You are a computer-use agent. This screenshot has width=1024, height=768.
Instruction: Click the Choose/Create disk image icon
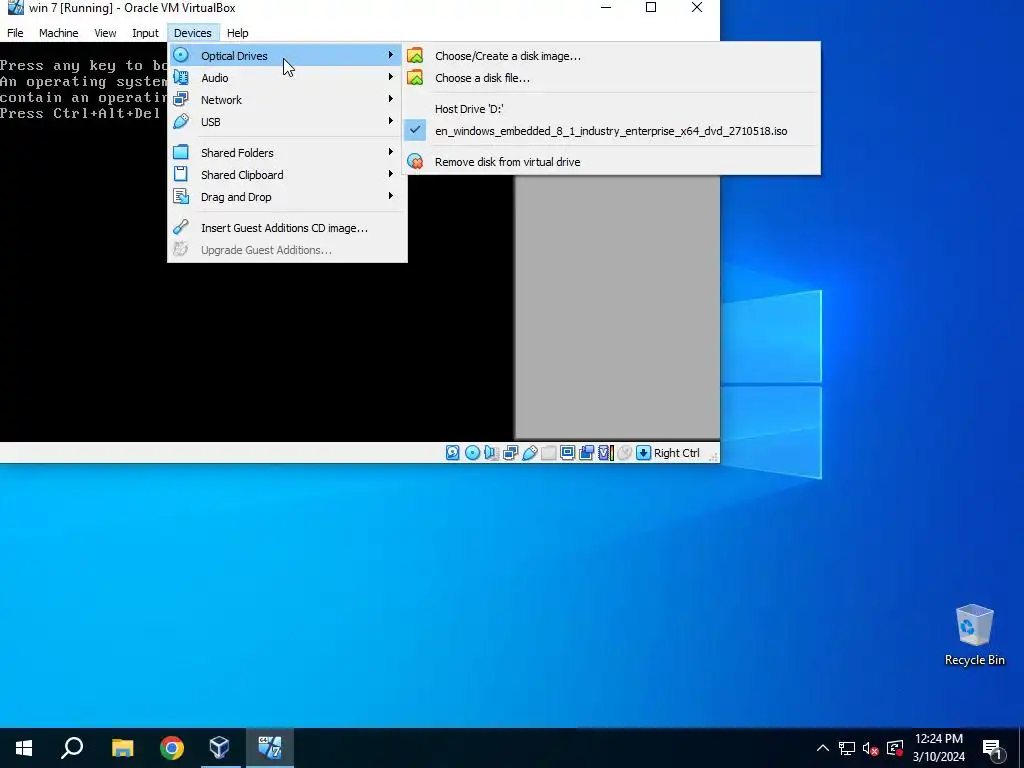pyautogui.click(x=415, y=56)
